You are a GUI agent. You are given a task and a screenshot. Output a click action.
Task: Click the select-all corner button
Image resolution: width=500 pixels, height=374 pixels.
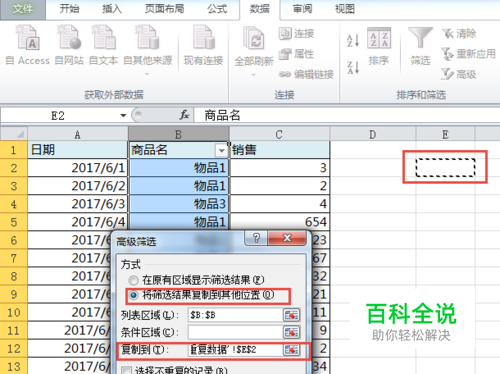[14, 134]
